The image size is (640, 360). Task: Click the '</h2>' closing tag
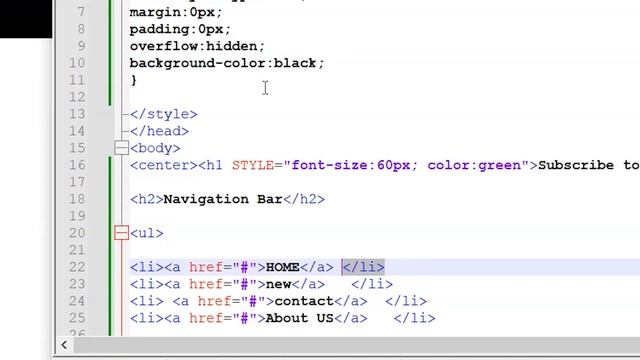coord(304,199)
